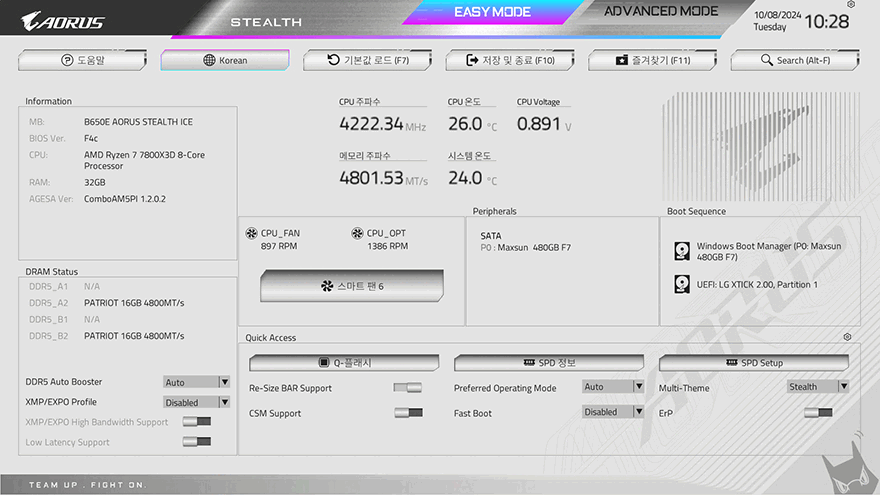Toggle CSM Support switch
This screenshot has width=880, height=495.
(x=408, y=412)
